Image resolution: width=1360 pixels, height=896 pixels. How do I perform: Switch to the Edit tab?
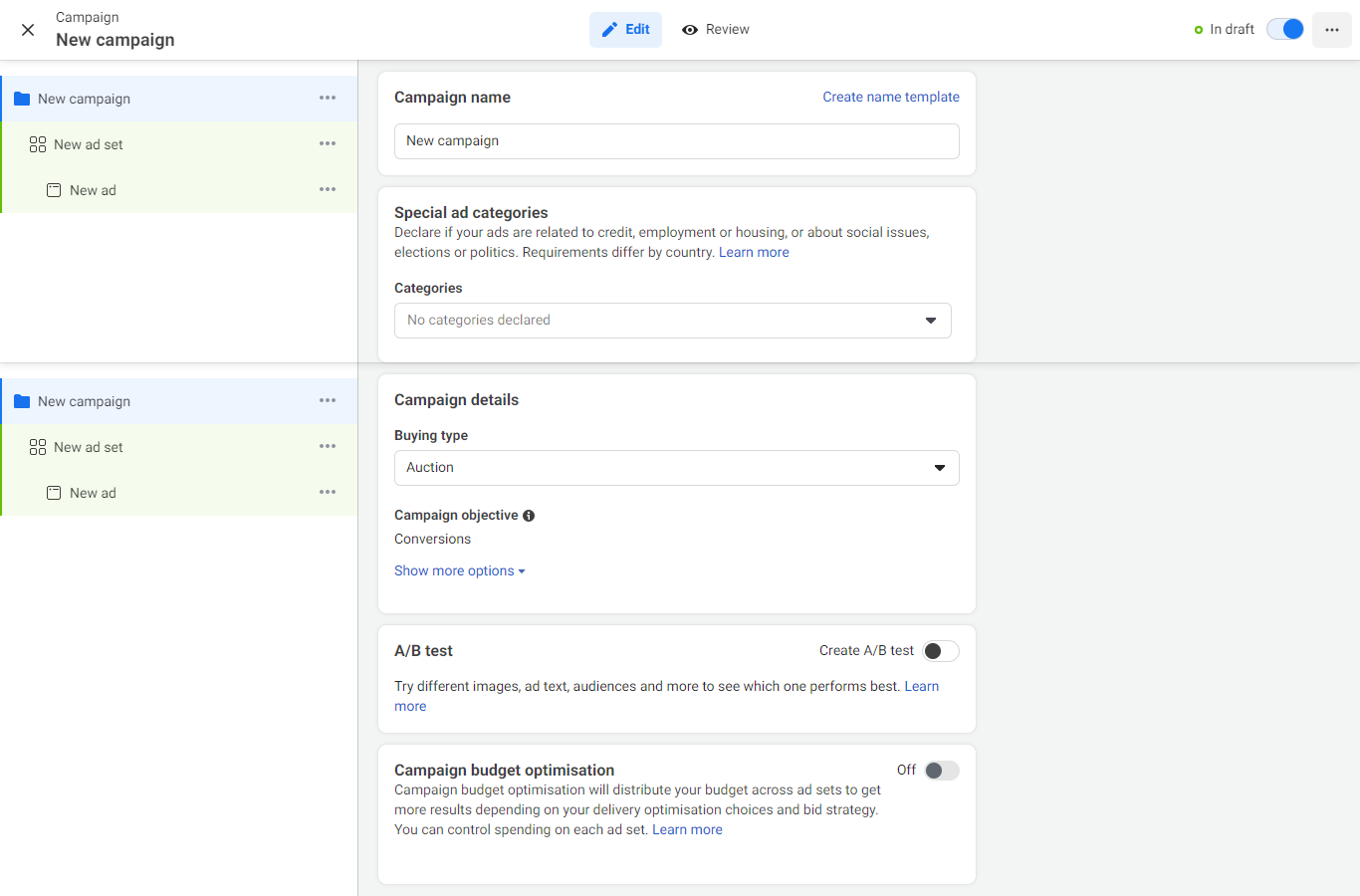(625, 30)
